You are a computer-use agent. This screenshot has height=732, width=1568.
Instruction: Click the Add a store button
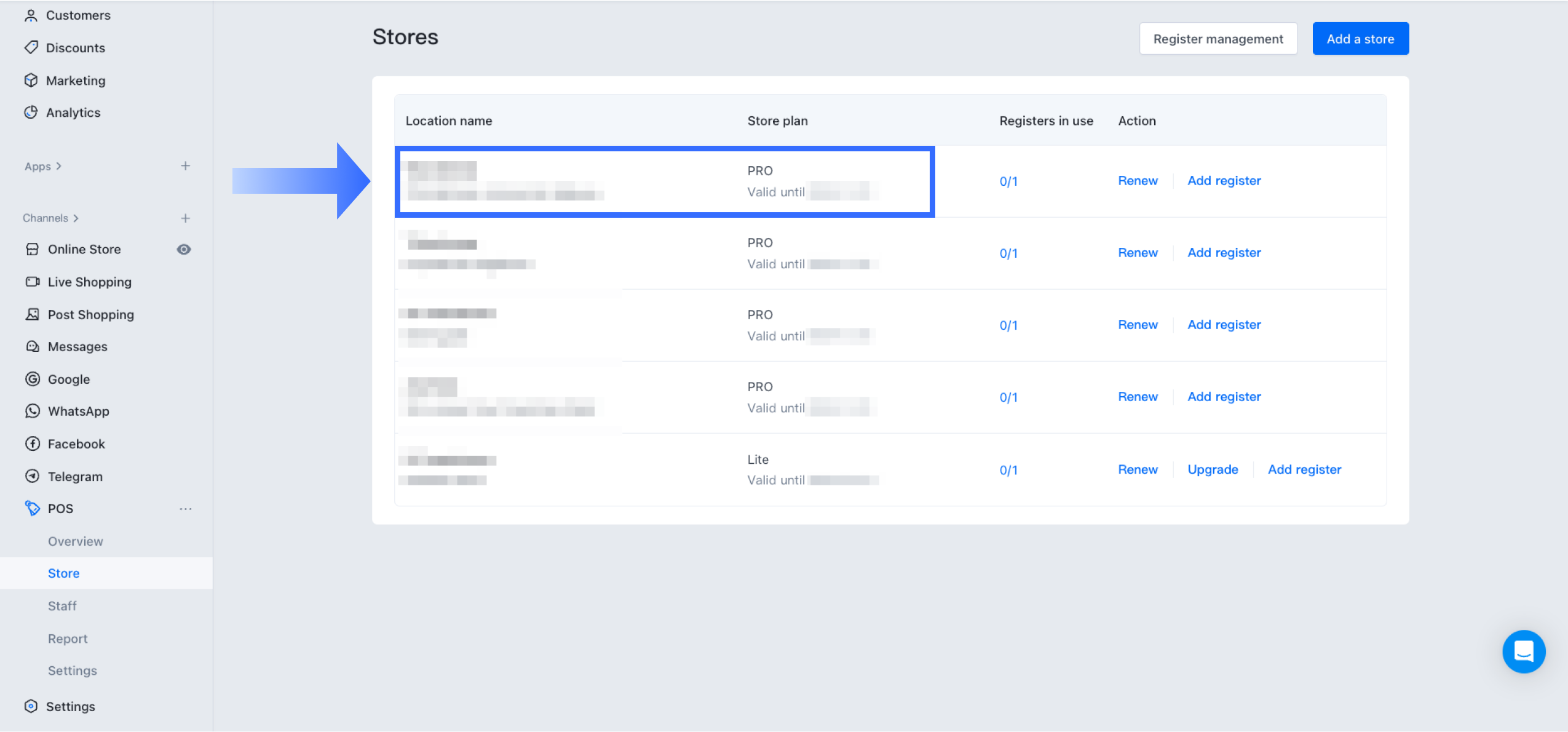point(1360,39)
